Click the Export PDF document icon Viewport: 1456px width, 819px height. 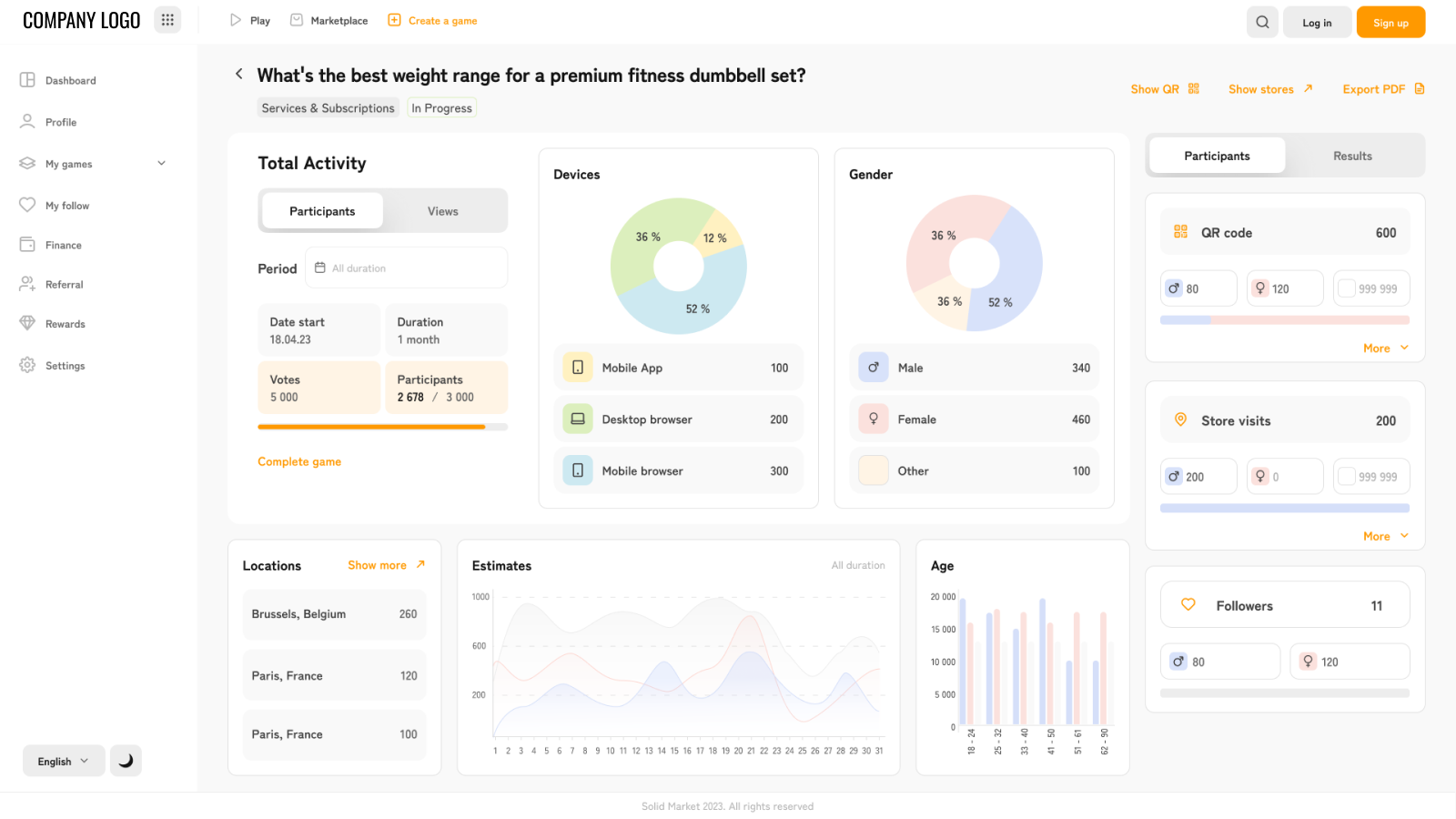click(1419, 89)
